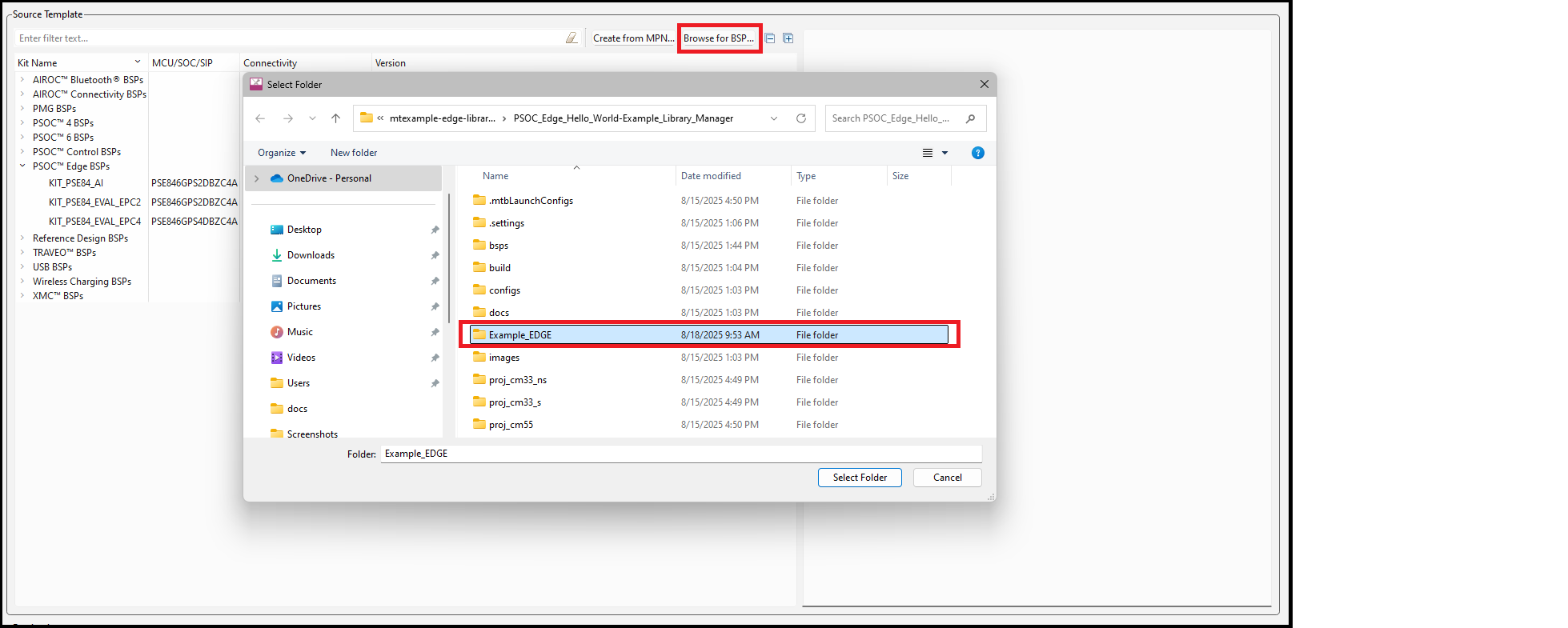Open the help question mark icon

977,153
